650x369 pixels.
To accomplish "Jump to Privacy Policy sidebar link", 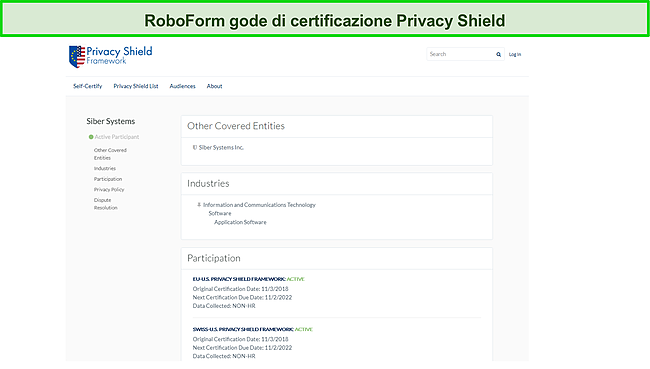I will [109, 189].
